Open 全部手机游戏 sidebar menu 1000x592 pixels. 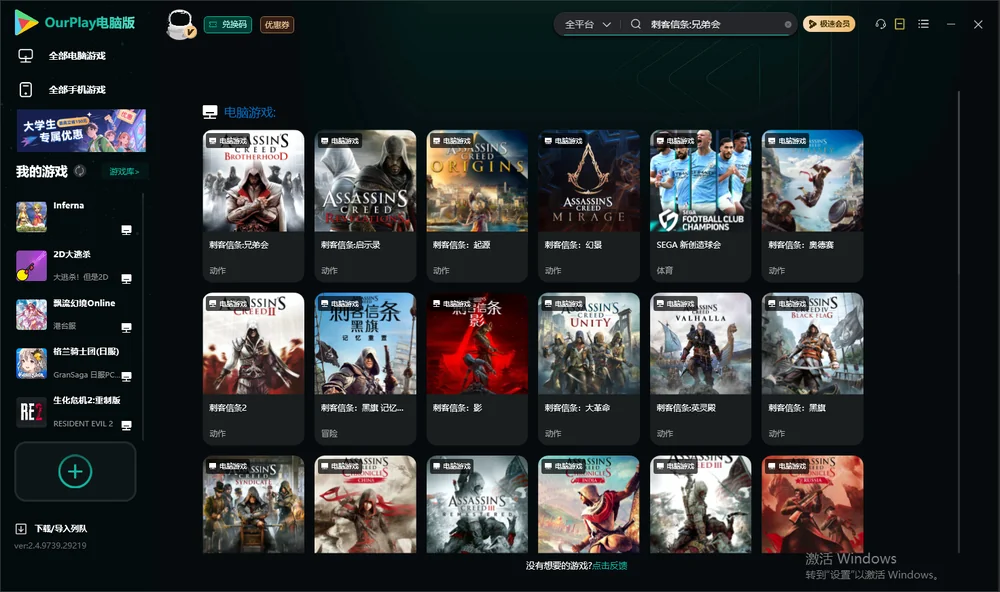[77, 90]
